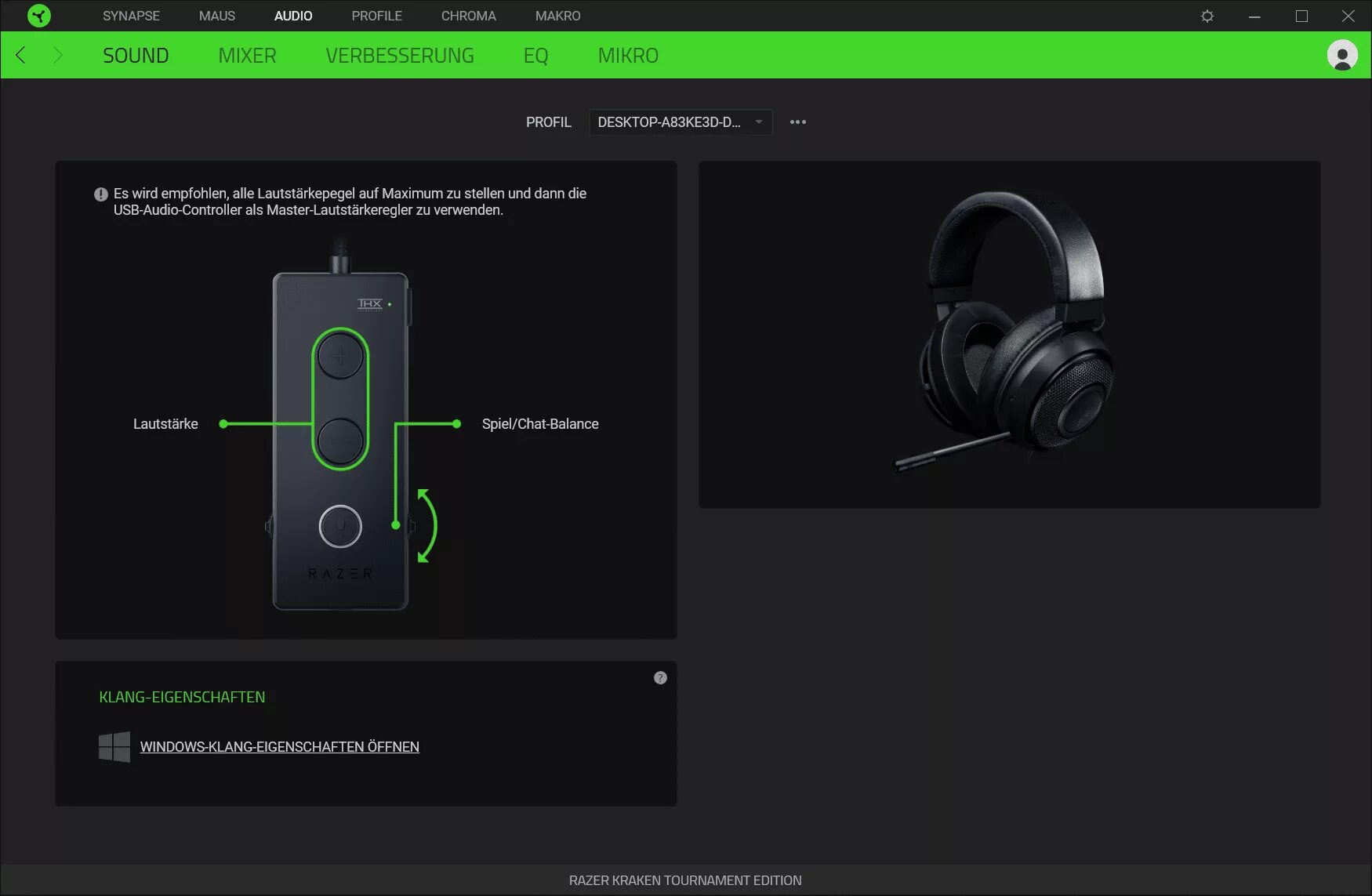Open the profile options three-dot menu
Screen dimensions: 1372x896
coord(798,122)
